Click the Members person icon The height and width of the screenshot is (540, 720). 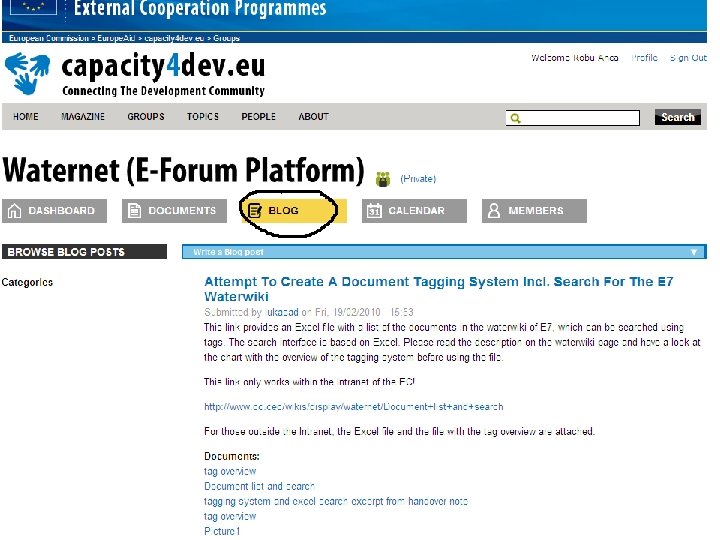[494, 211]
